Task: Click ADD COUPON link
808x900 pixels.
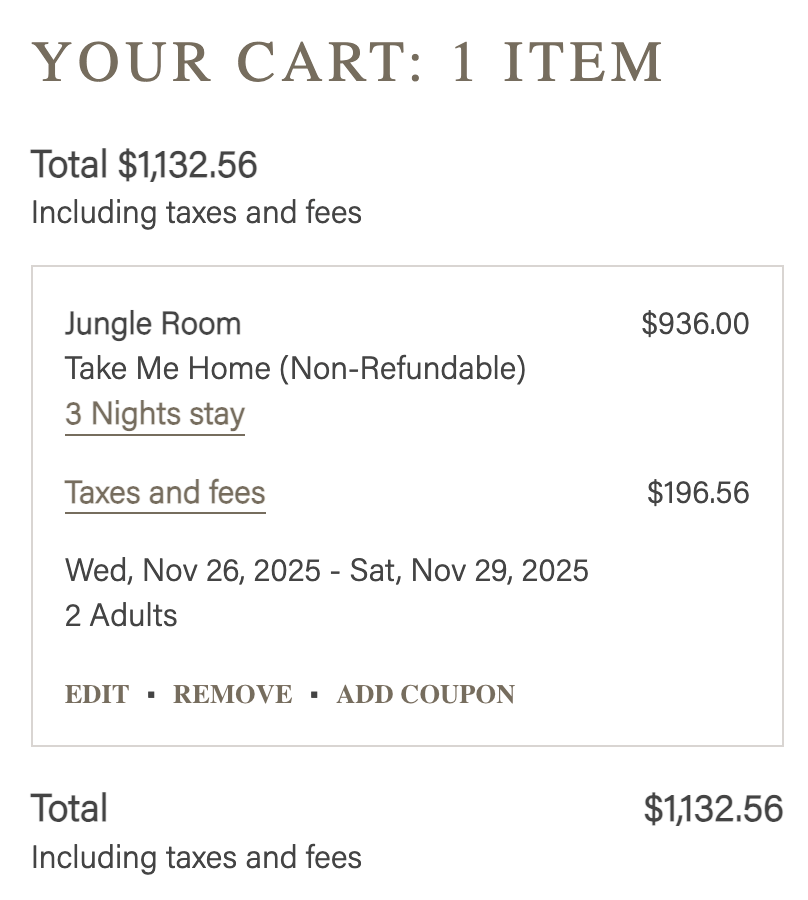Action: tap(425, 695)
